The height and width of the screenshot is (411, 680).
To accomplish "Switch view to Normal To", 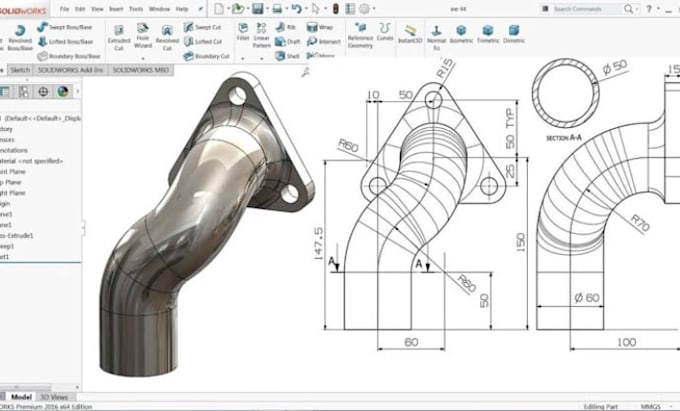I will (436, 37).
